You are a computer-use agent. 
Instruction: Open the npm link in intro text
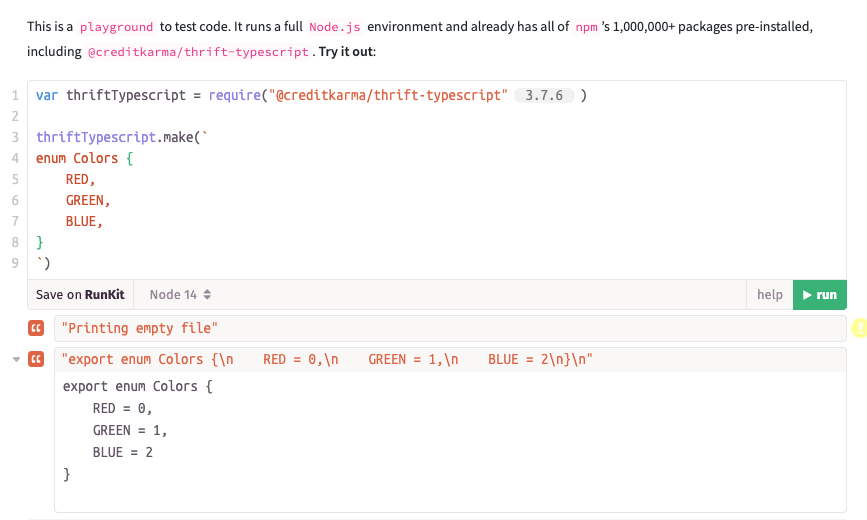click(586, 27)
